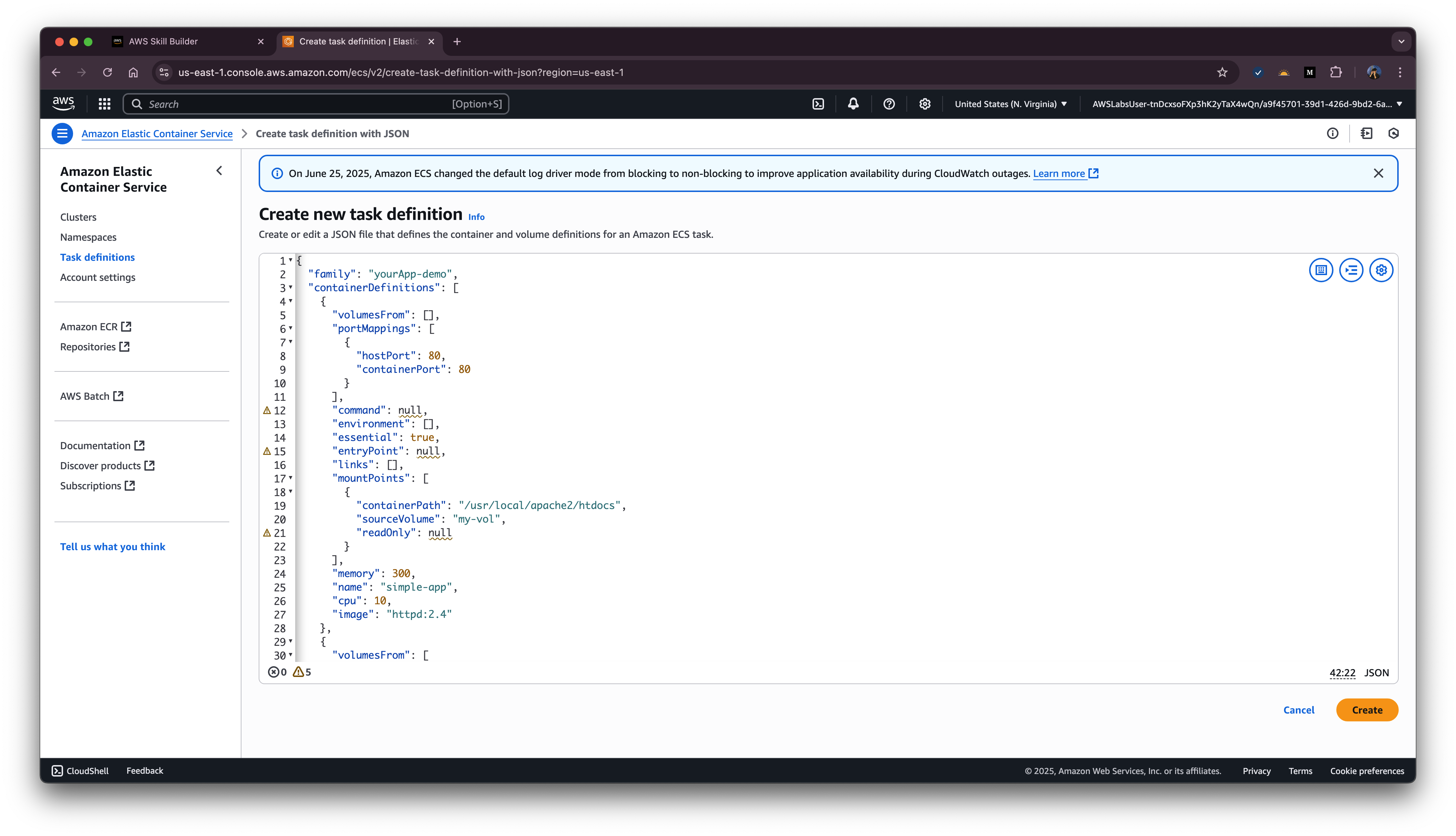The image size is (1456, 836).
Task: Click the format JSON indent icon in editor
Action: 1351,270
